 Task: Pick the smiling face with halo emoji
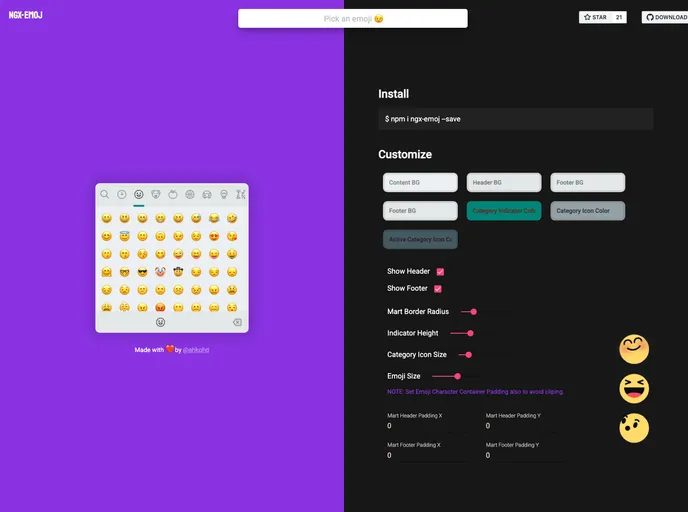pyautogui.click(x=125, y=236)
